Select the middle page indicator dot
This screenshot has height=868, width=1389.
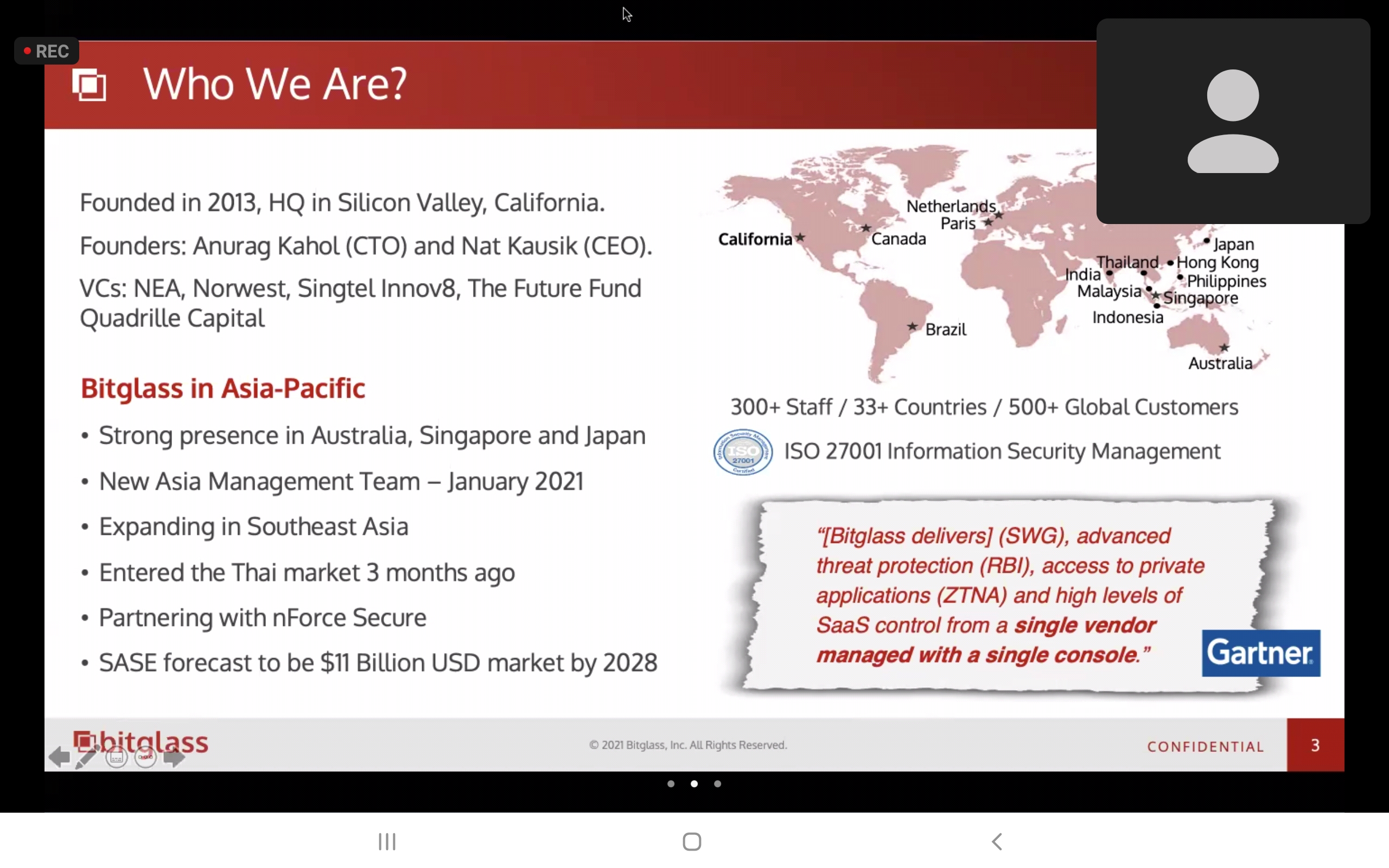coord(694,783)
